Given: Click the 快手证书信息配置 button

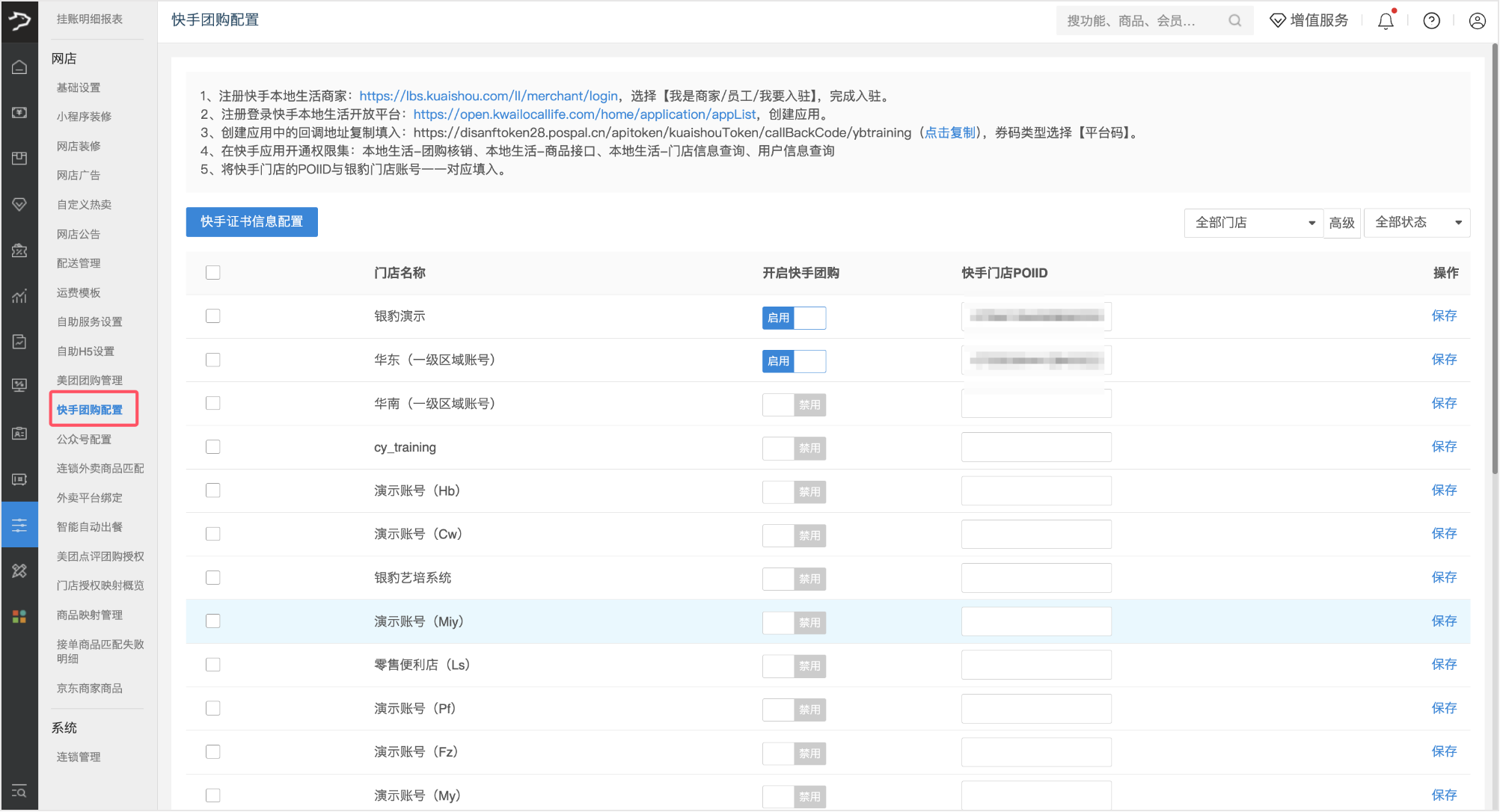Looking at the screenshot, I should click(x=251, y=222).
